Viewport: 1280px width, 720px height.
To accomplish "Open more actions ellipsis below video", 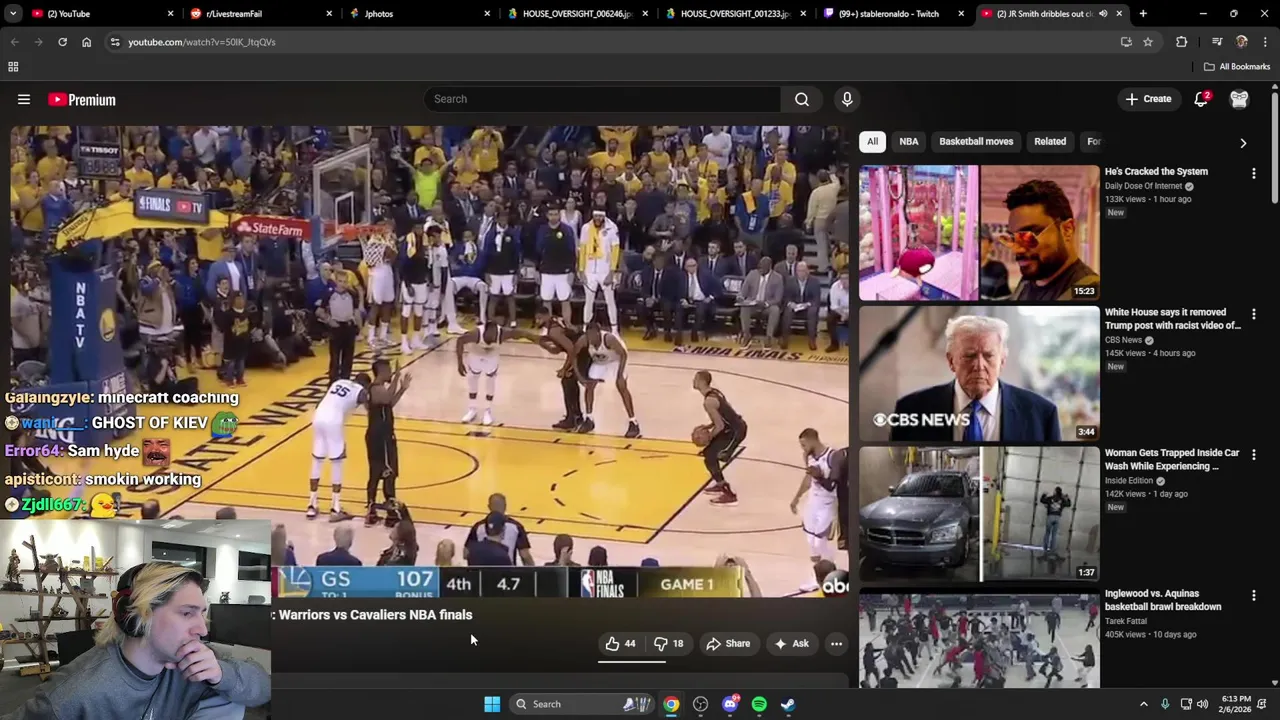I will pyautogui.click(x=836, y=643).
